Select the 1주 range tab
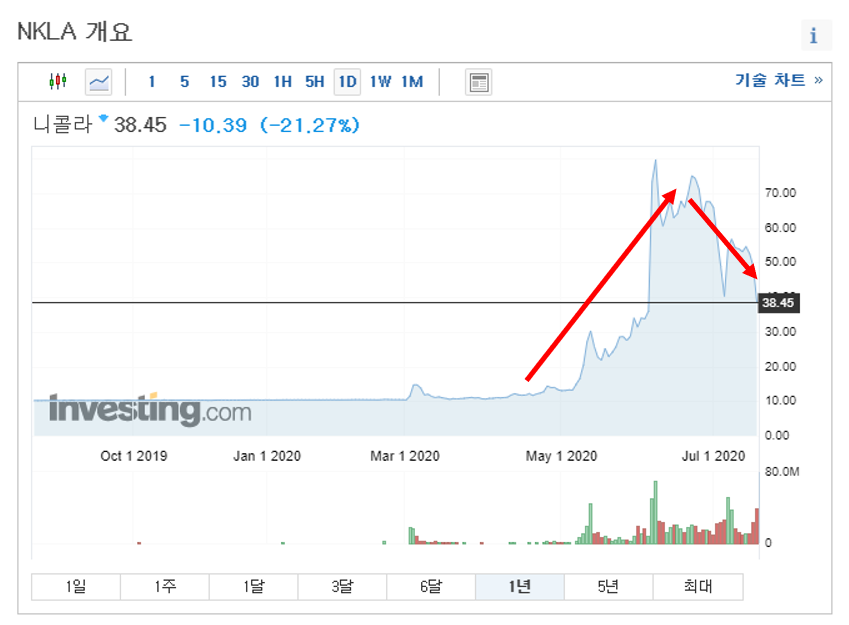The width and height of the screenshot is (849, 625). [165, 586]
